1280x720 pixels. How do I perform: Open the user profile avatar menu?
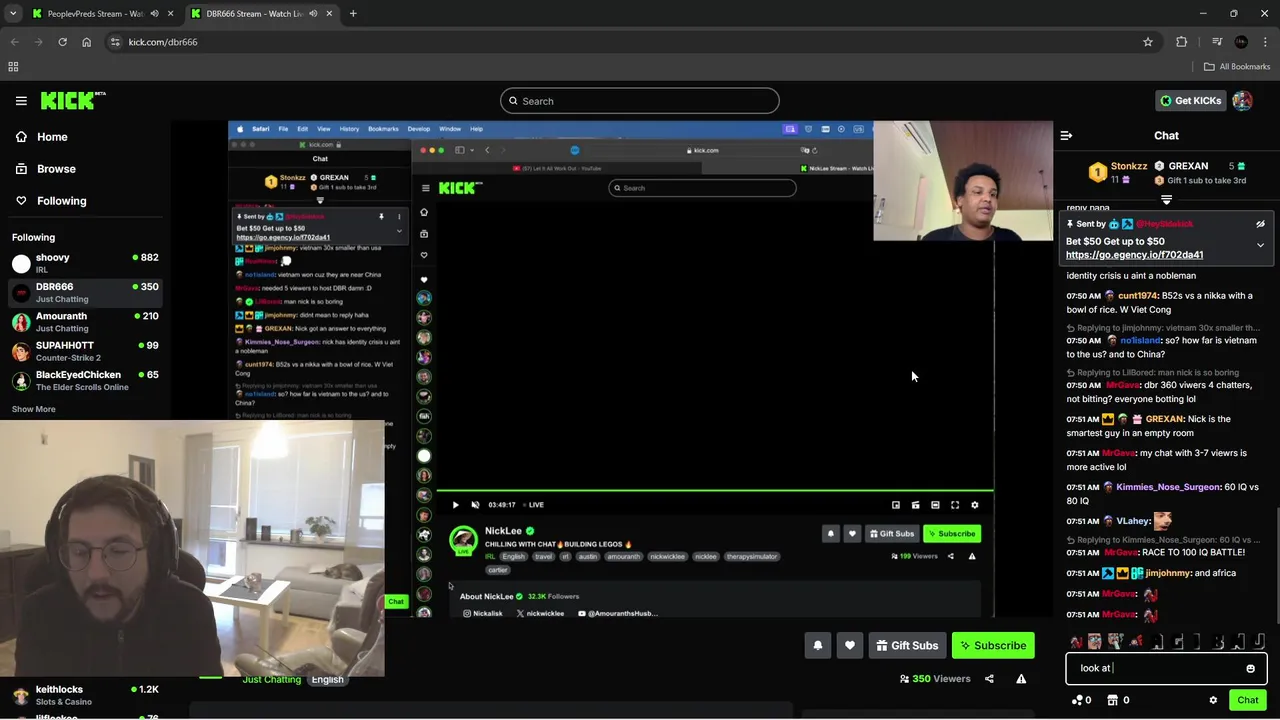(x=1242, y=101)
